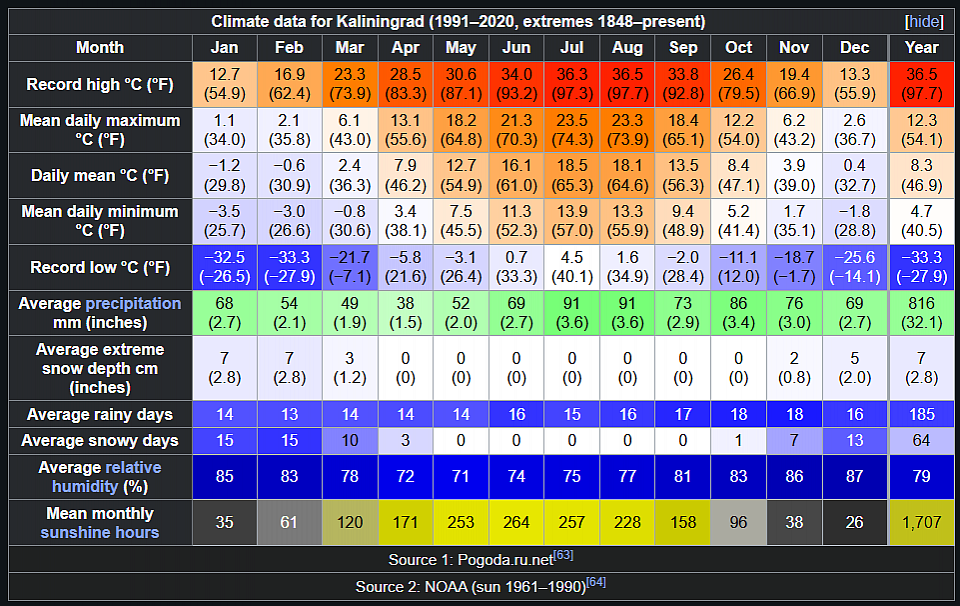
Task: Click the 'Average snowy days' row header
Action: pos(100,441)
